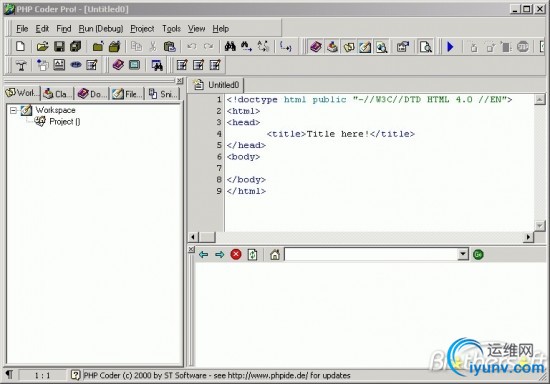Click the blue ellipse button icon in lower toolbar
Screen dimensions: 550x384
coord(76,65)
